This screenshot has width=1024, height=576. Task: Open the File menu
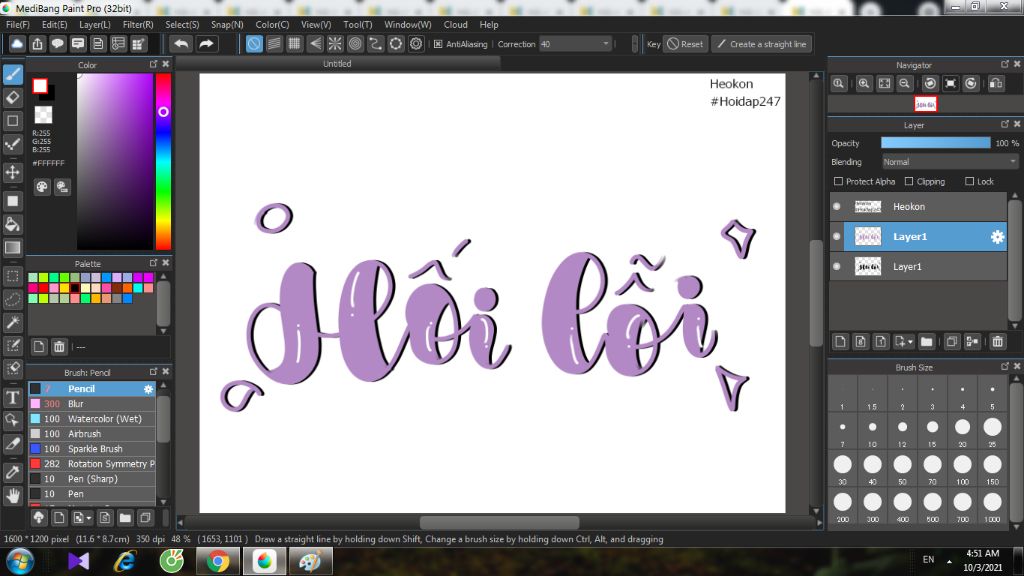(x=18, y=25)
